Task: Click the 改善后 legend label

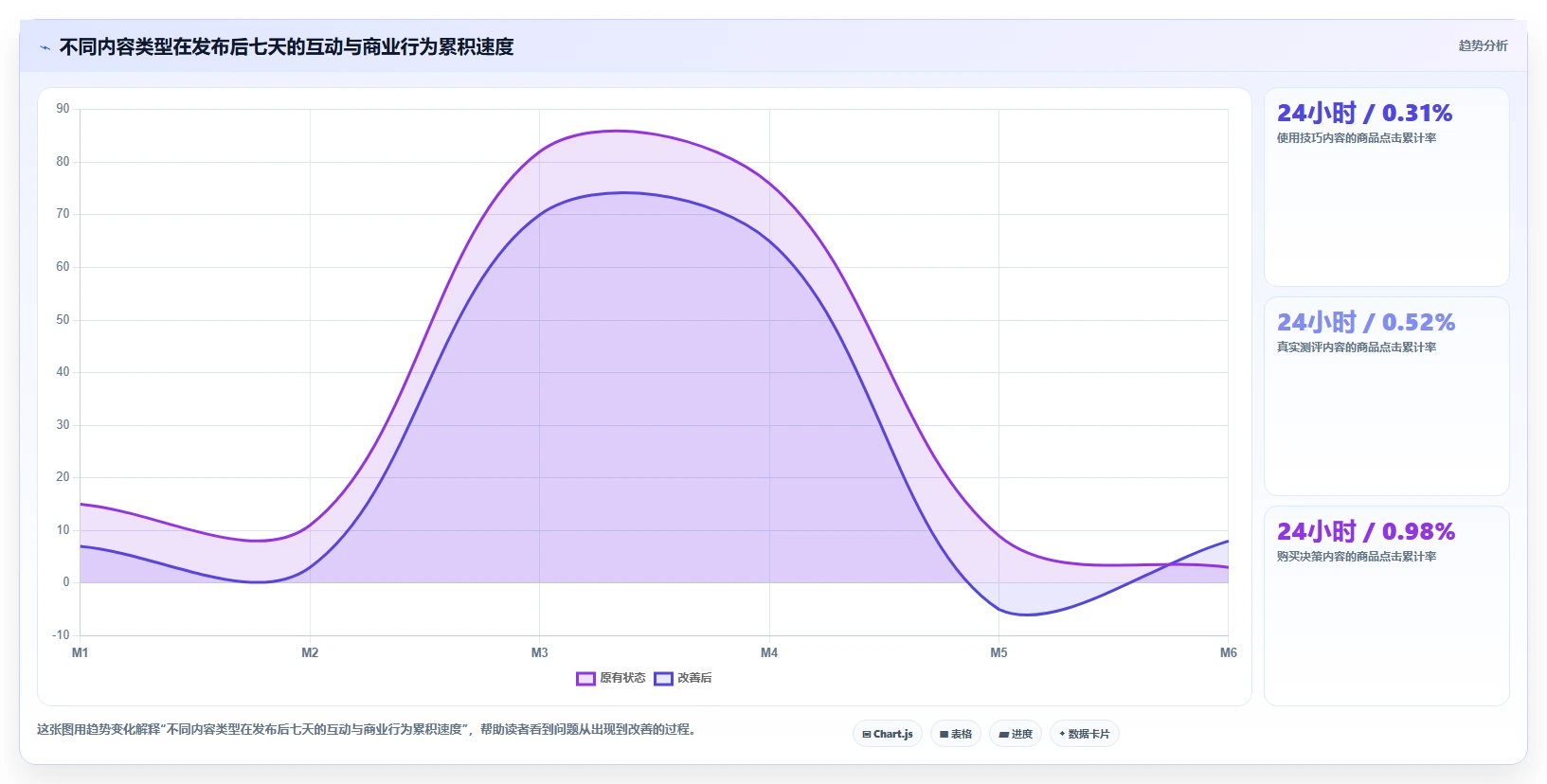Action: [x=694, y=678]
